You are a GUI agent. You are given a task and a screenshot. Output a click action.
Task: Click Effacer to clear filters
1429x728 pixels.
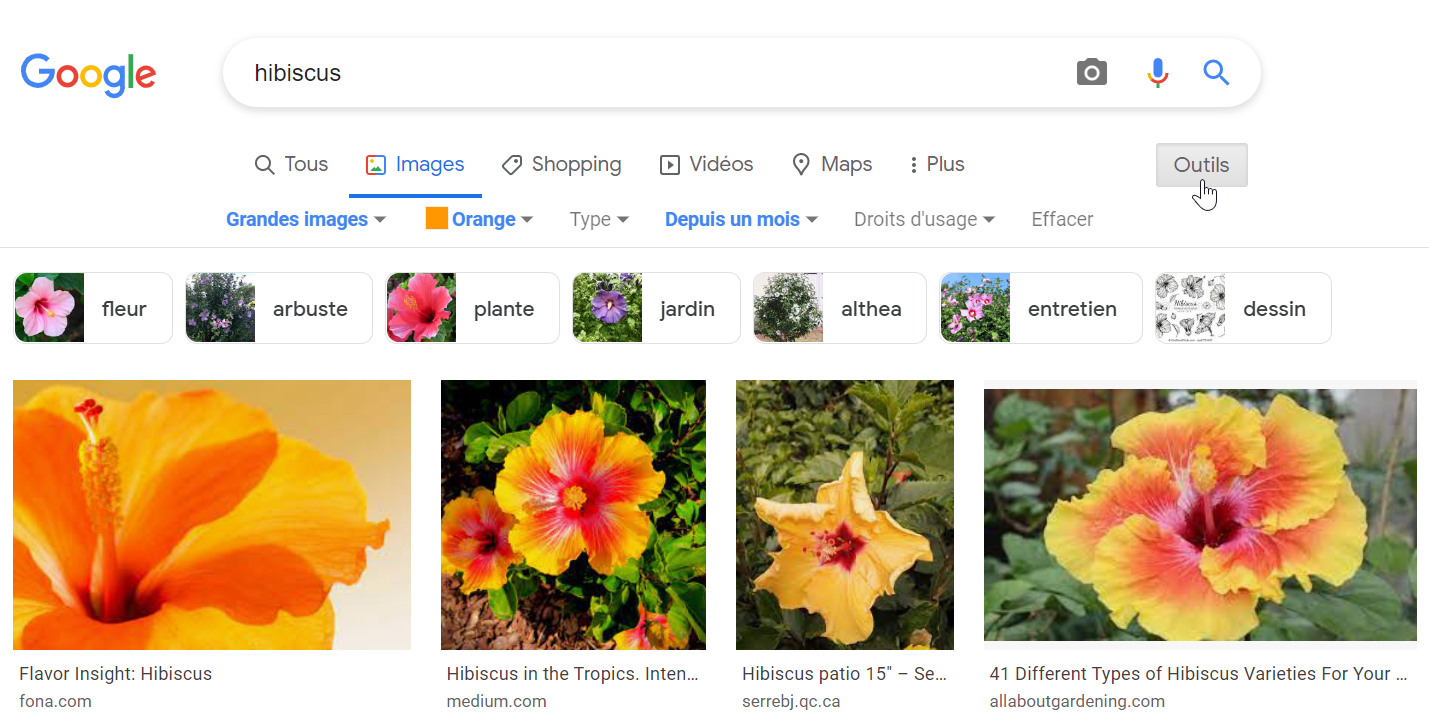click(1062, 220)
